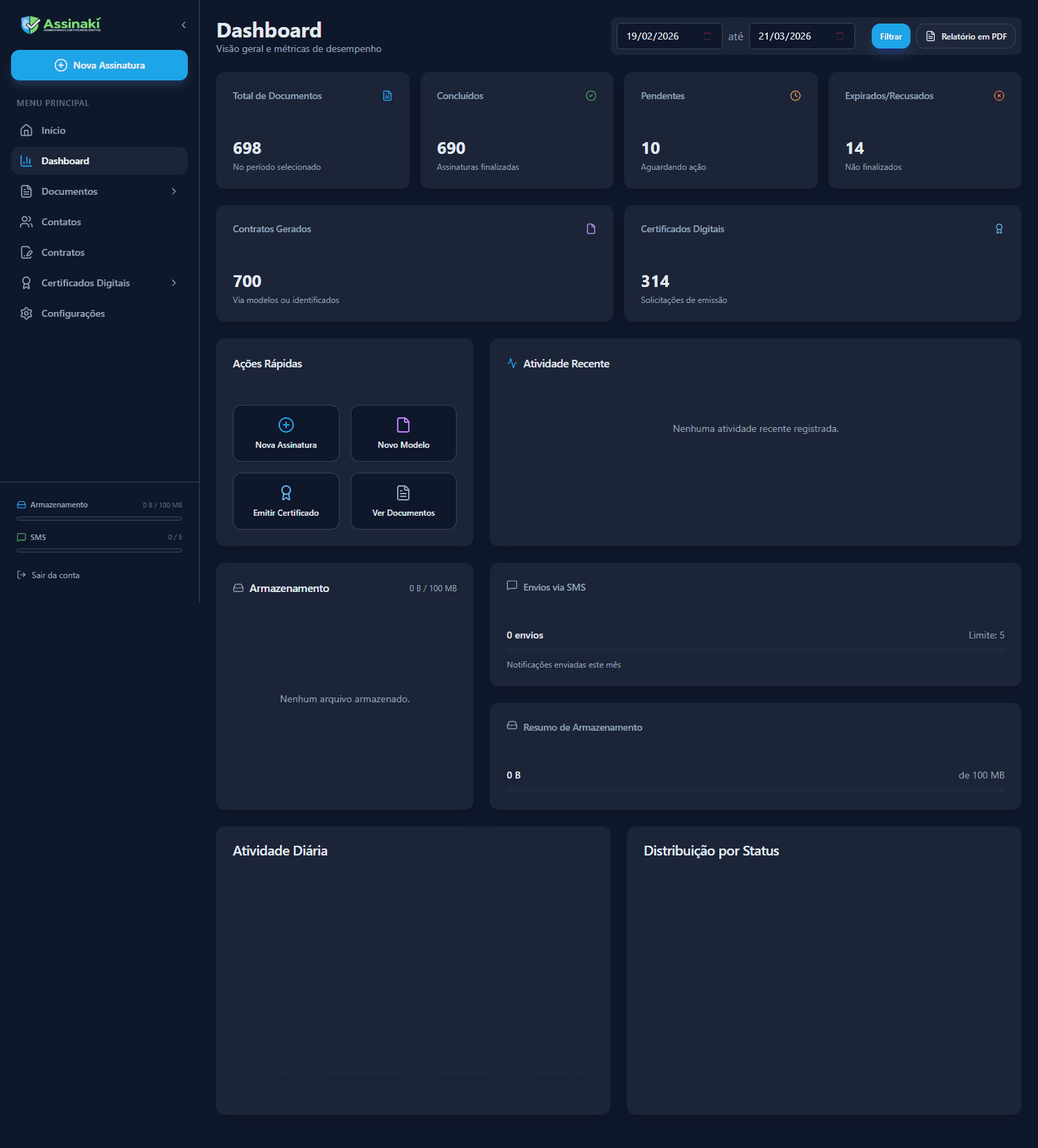The image size is (1038, 1148).
Task: Open Certificados Digitais menu item
Action: (x=99, y=283)
